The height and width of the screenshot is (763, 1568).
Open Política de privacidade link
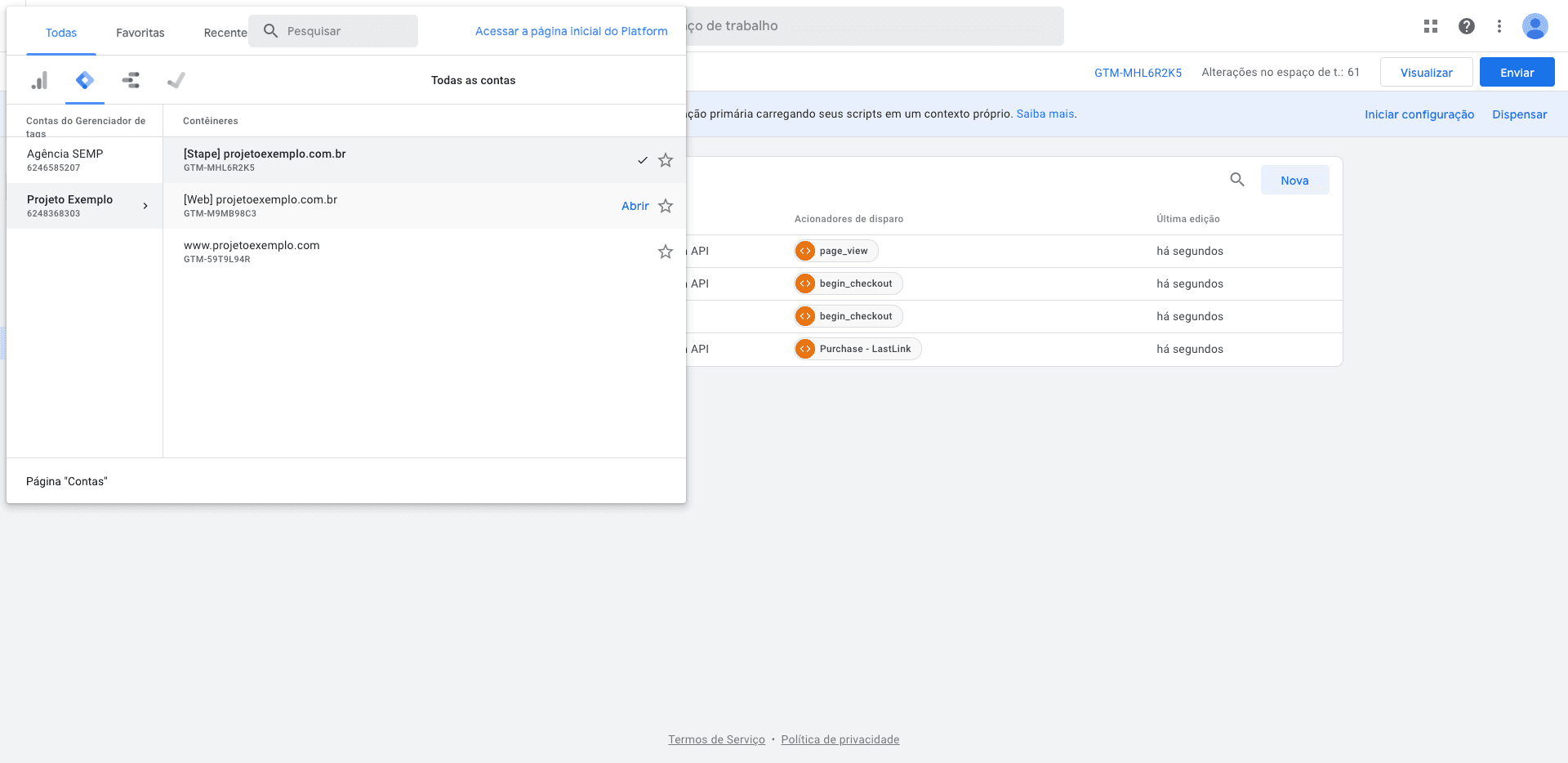tap(840, 739)
